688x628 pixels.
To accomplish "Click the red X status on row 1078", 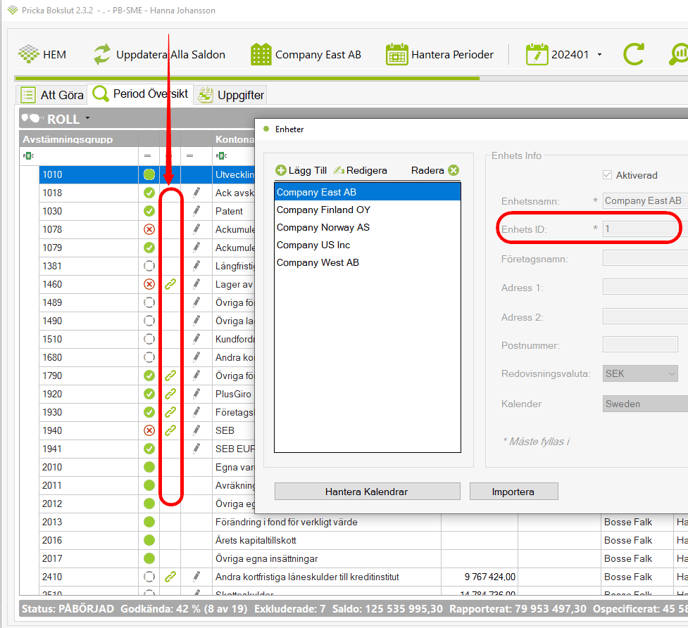I will pos(149,229).
